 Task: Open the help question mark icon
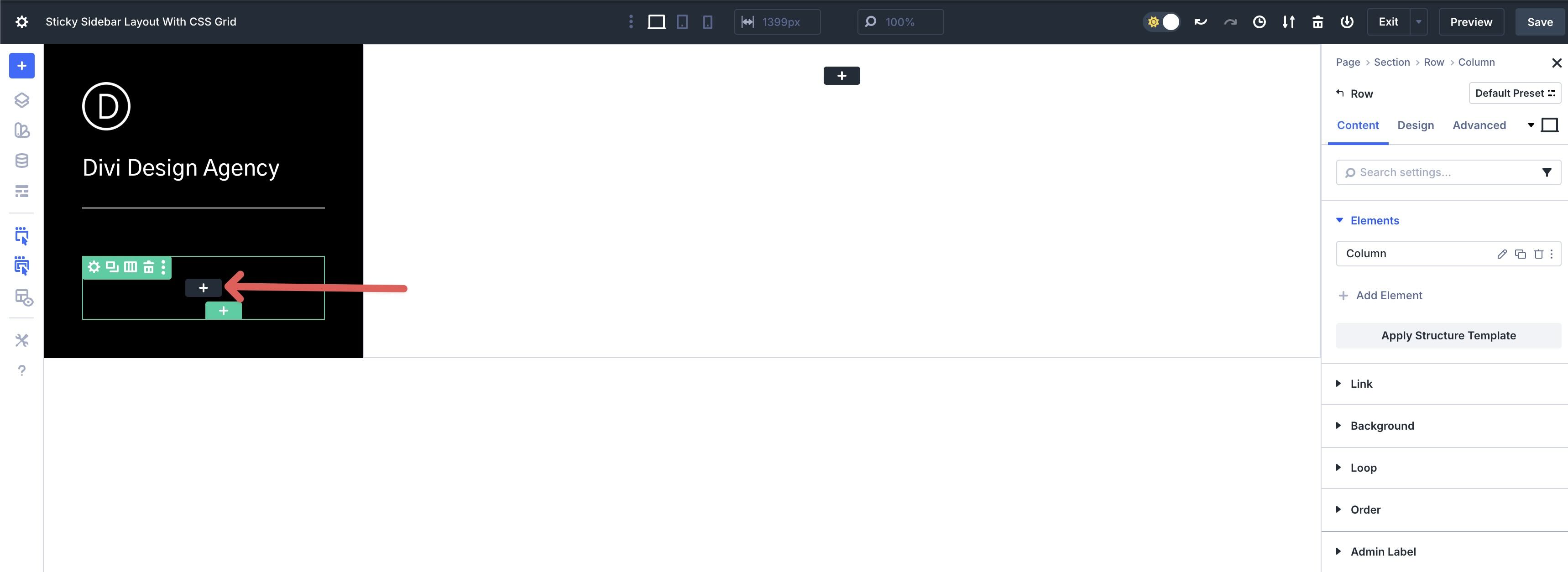click(x=22, y=370)
